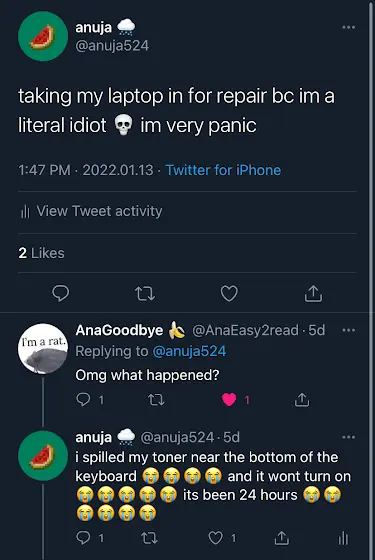The height and width of the screenshot is (560, 375).
Task: View analytics icon on toner reply
Action: [x=343, y=538]
